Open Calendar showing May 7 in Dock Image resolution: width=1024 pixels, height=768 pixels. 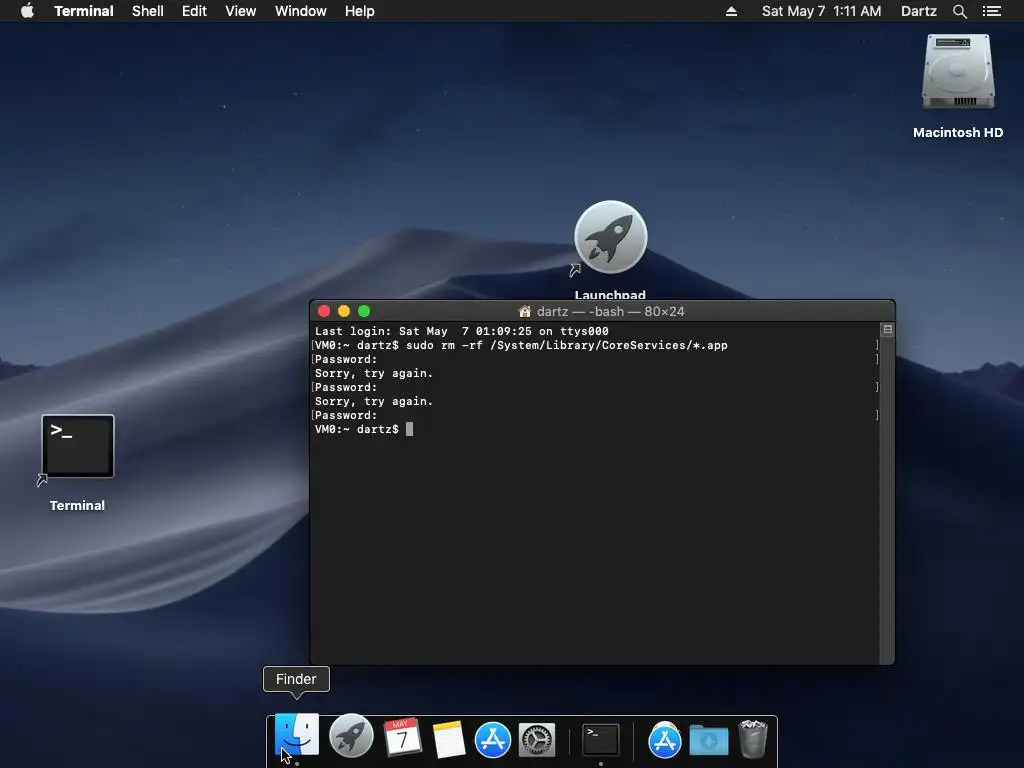click(402, 738)
